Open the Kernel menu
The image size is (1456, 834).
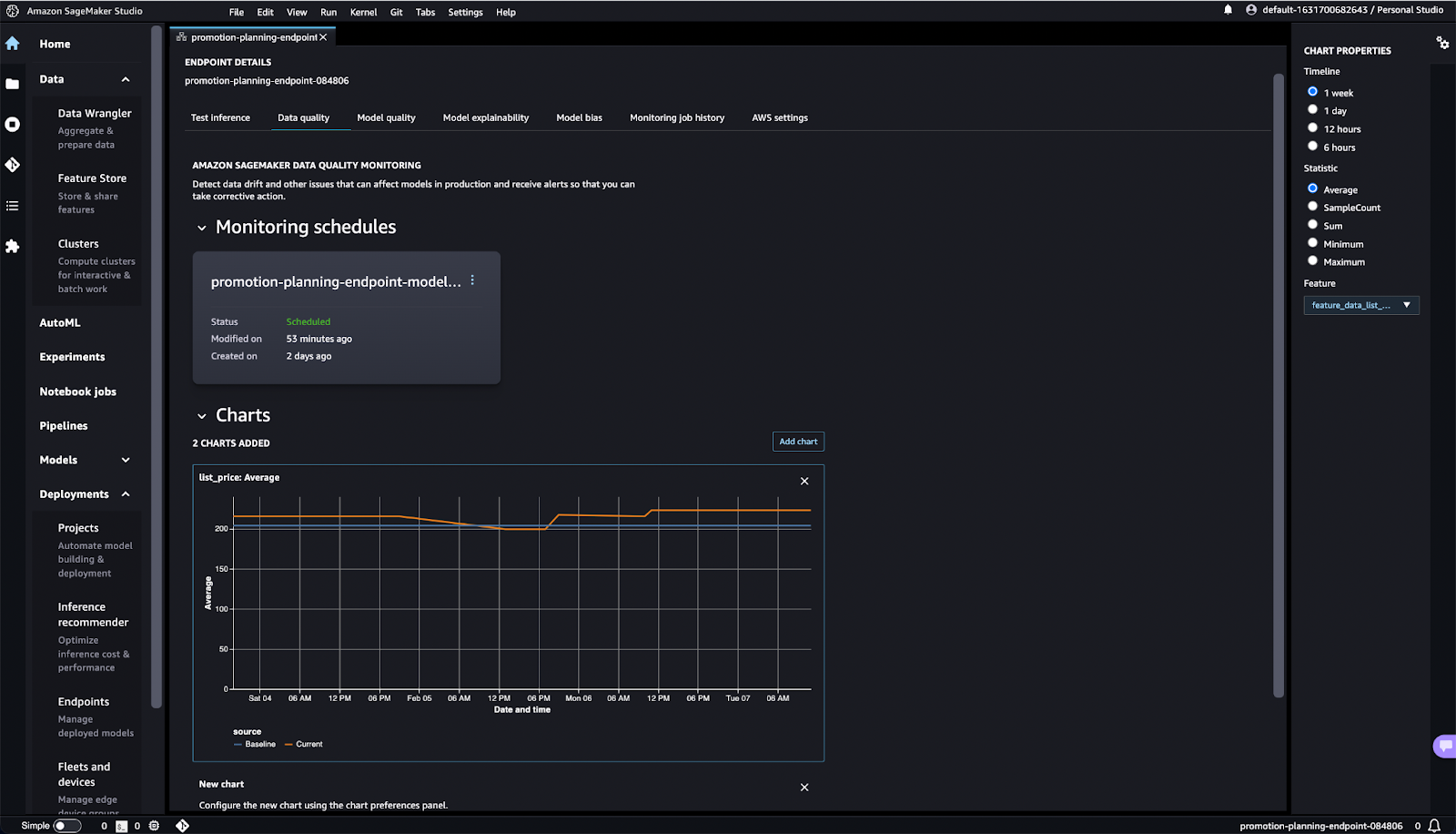363,12
